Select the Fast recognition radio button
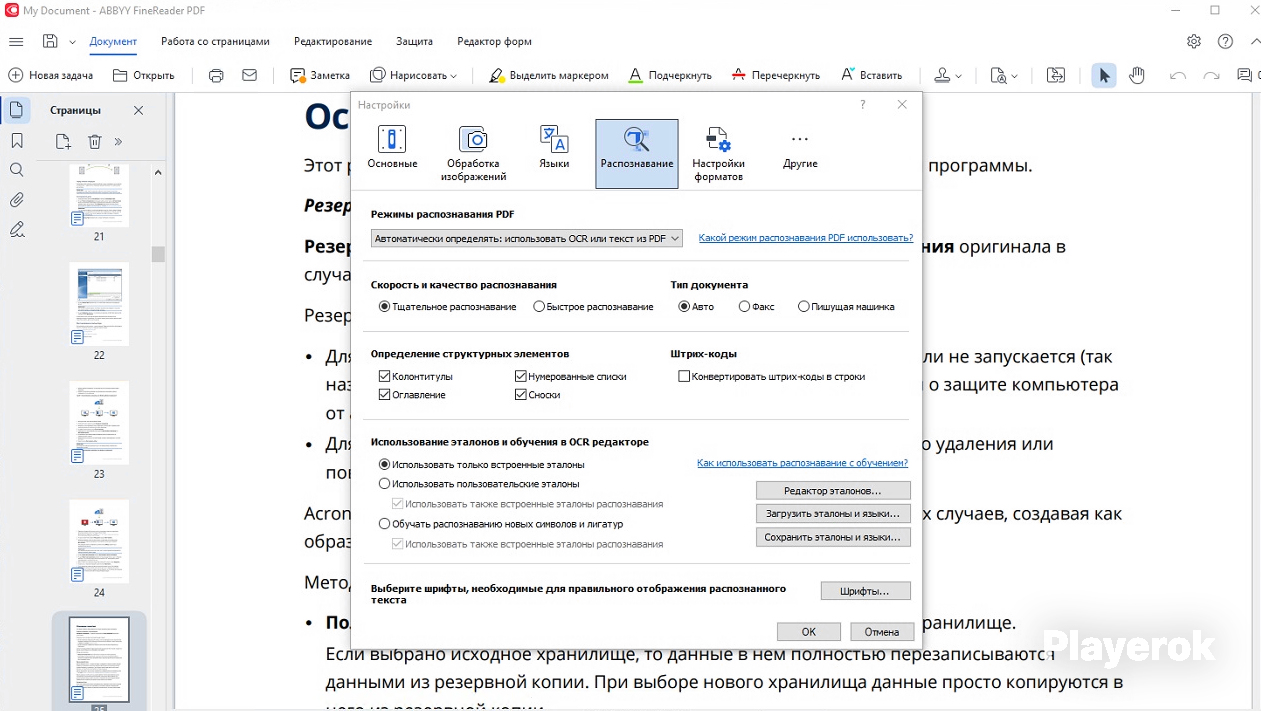 (539, 307)
